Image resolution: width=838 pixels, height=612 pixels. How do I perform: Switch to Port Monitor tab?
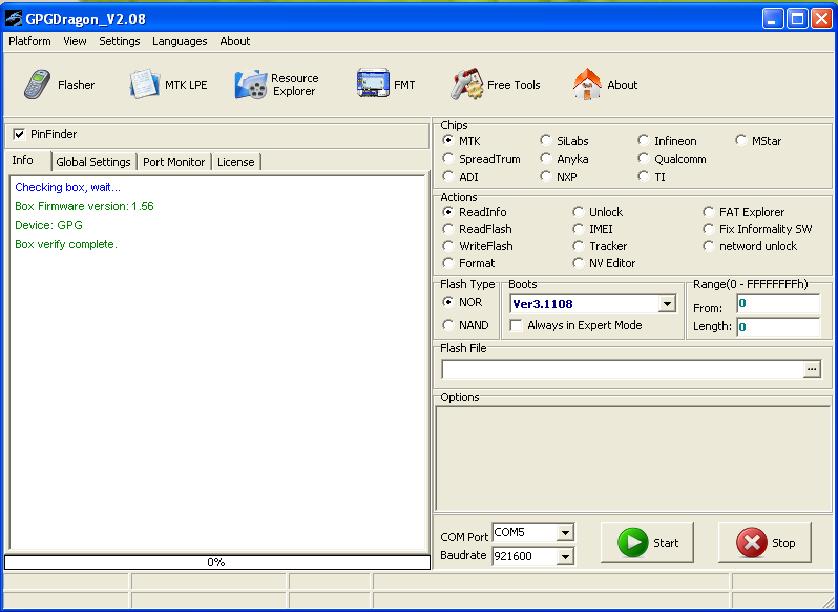coord(174,162)
